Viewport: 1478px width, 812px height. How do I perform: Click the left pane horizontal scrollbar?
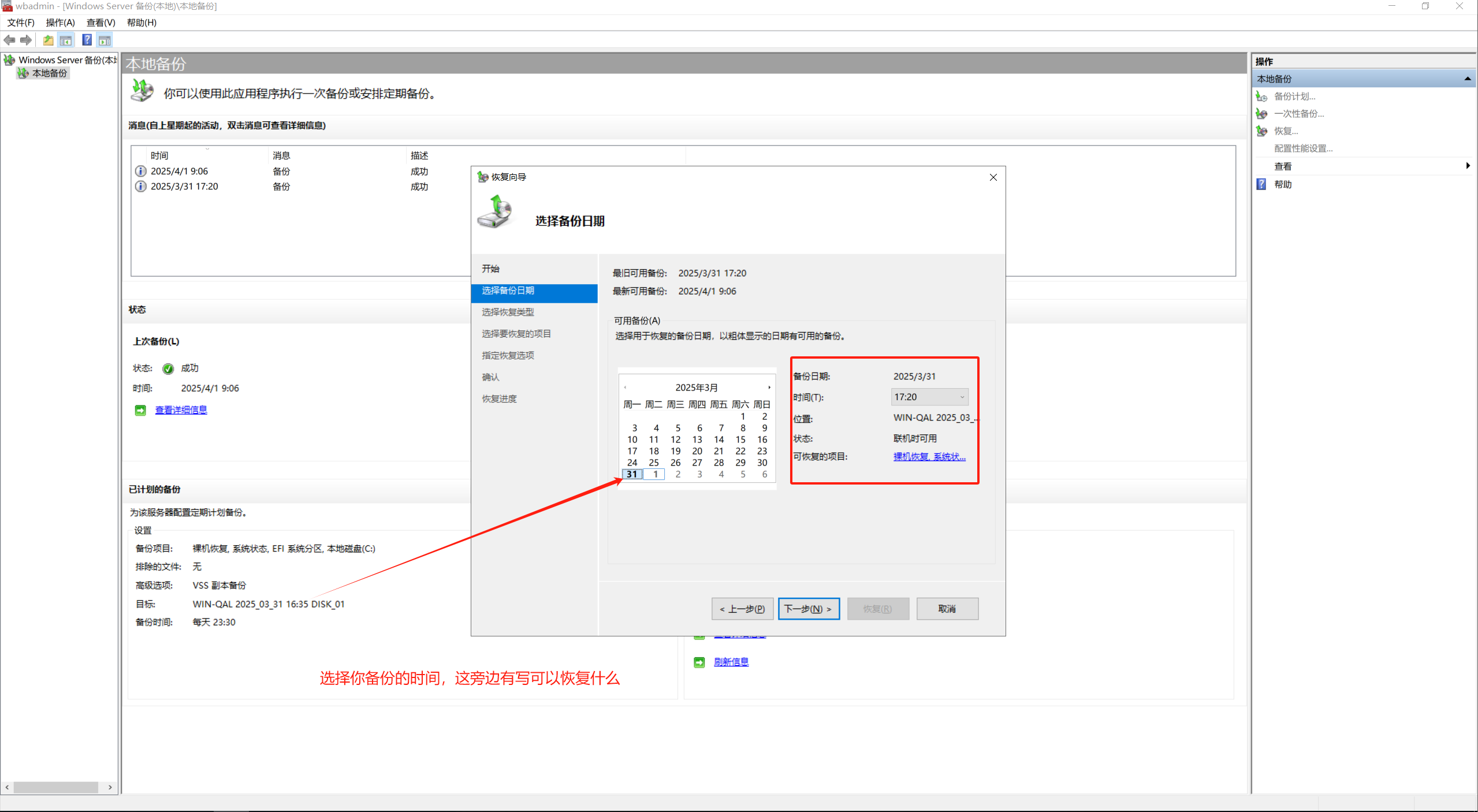[x=56, y=787]
